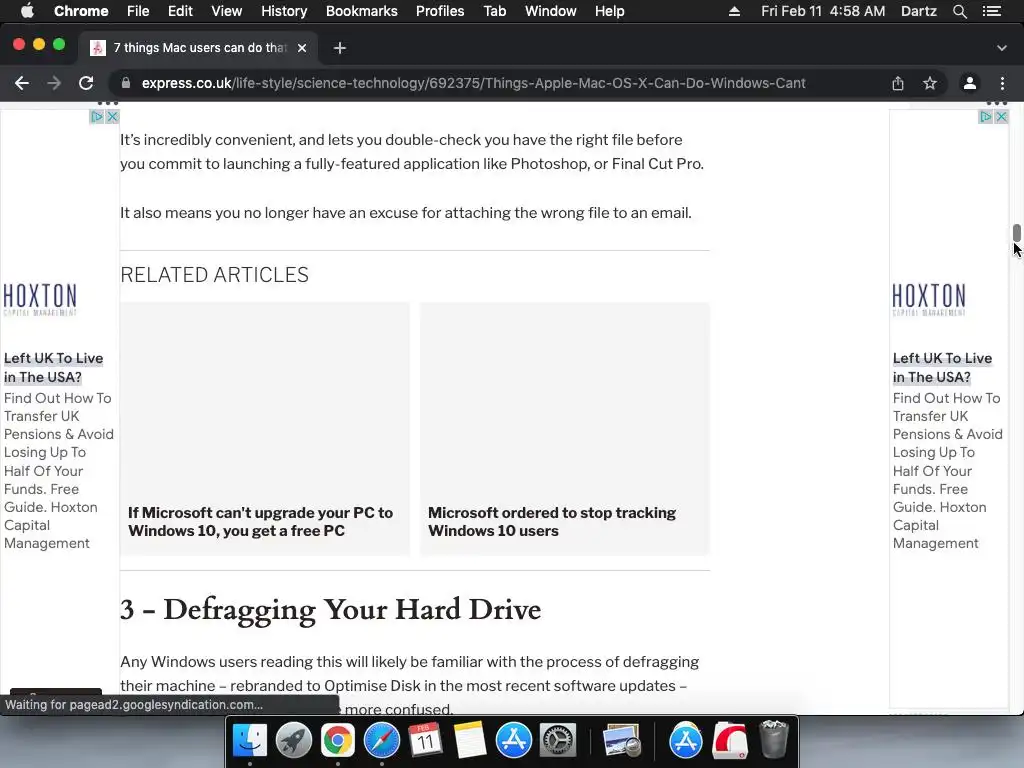Image resolution: width=1024 pixels, height=768 pixels.
Task: Click the left Hoxton logo
Action: [x=40, y=299]
